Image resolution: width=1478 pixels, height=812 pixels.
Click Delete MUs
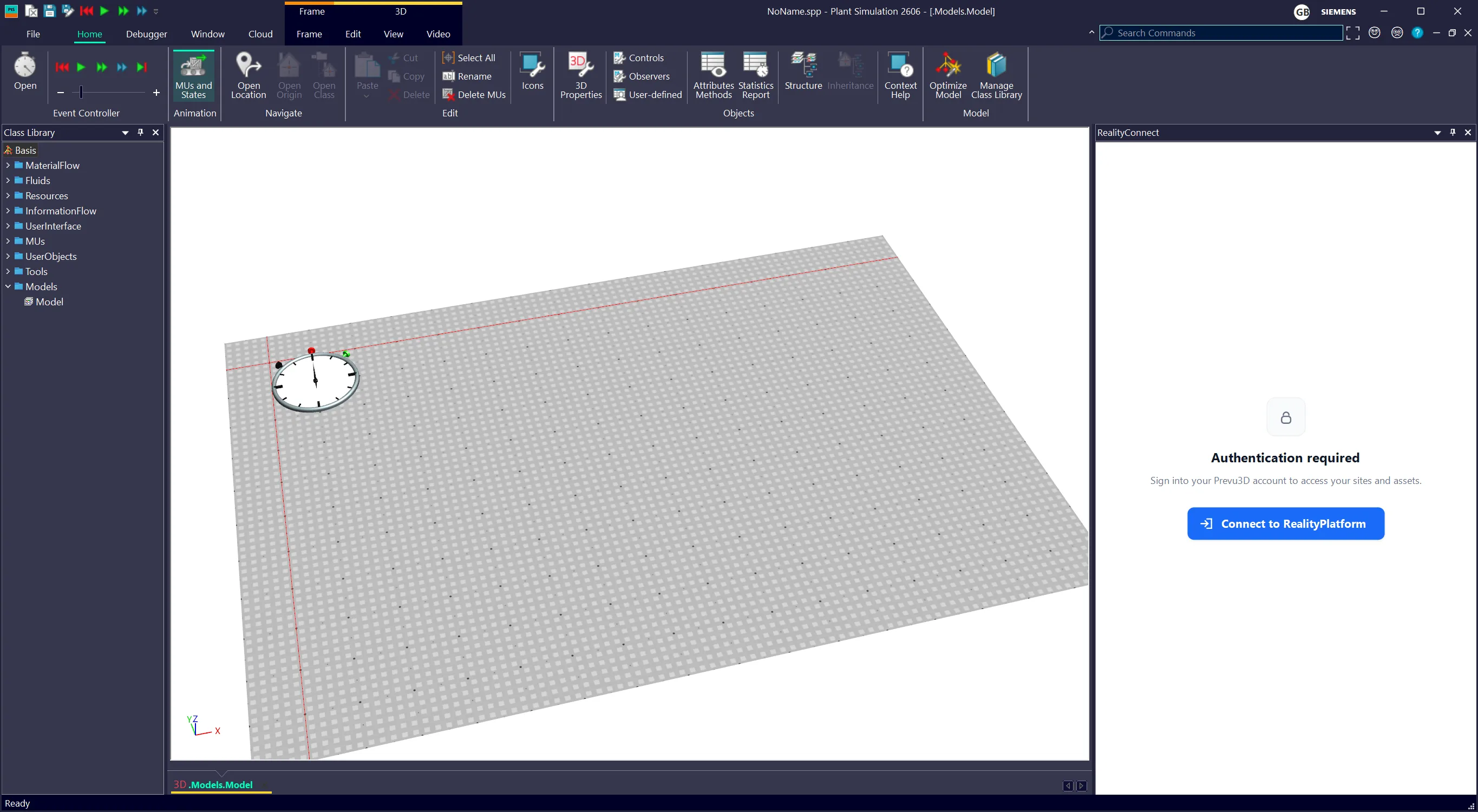(474, 95)
